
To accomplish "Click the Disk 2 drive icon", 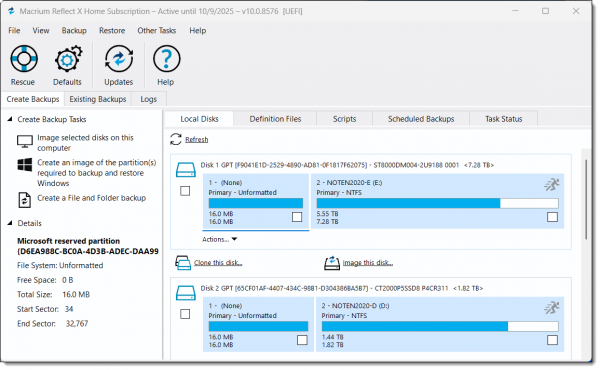I will [x=186, y=293].
